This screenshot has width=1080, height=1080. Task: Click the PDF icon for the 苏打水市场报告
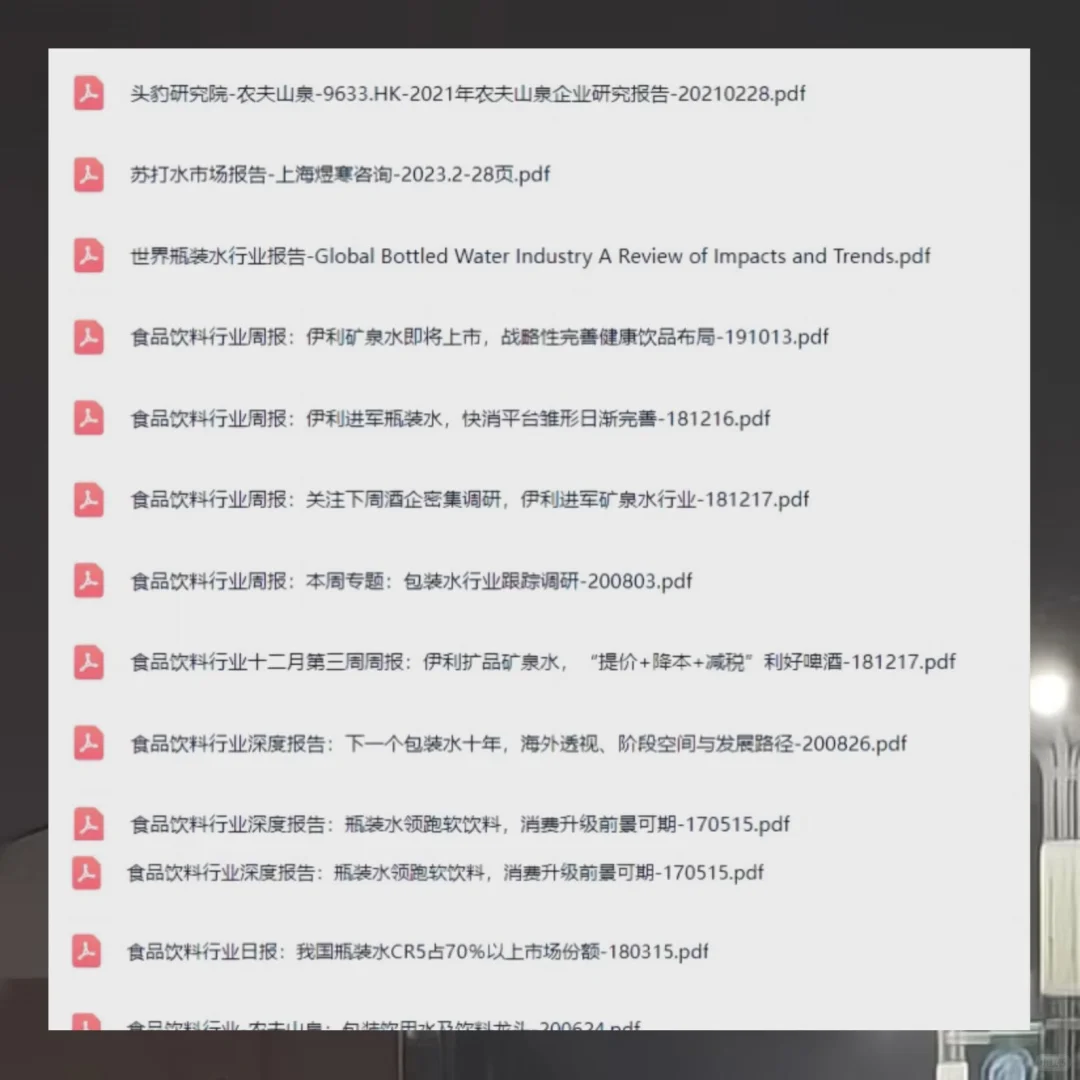(x=88, y=174)
